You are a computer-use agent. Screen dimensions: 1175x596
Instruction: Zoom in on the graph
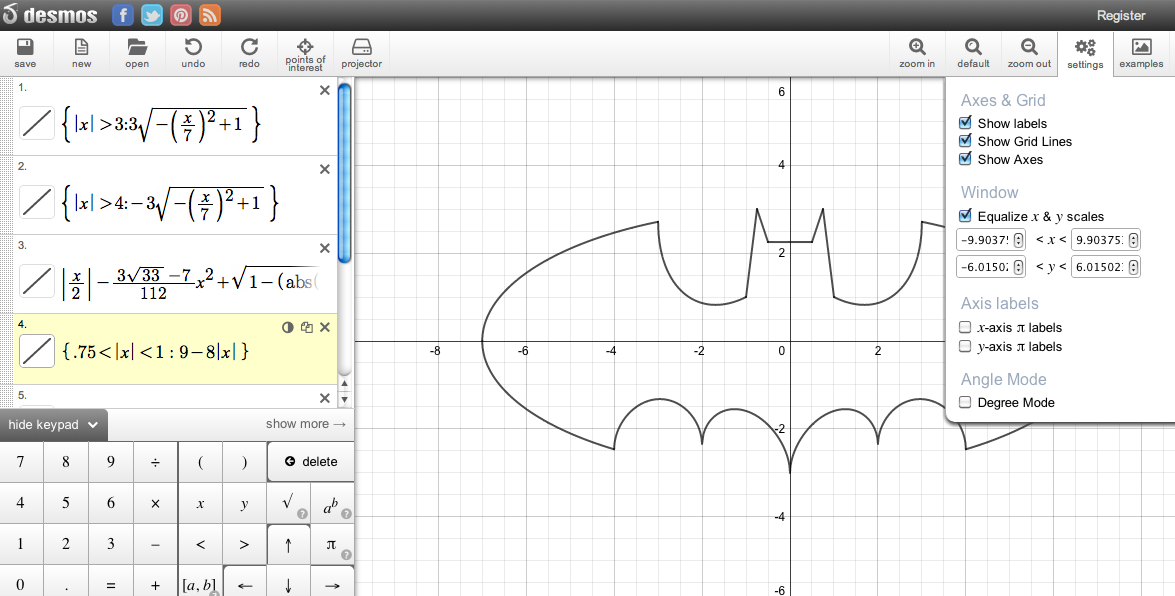point(916,53)
